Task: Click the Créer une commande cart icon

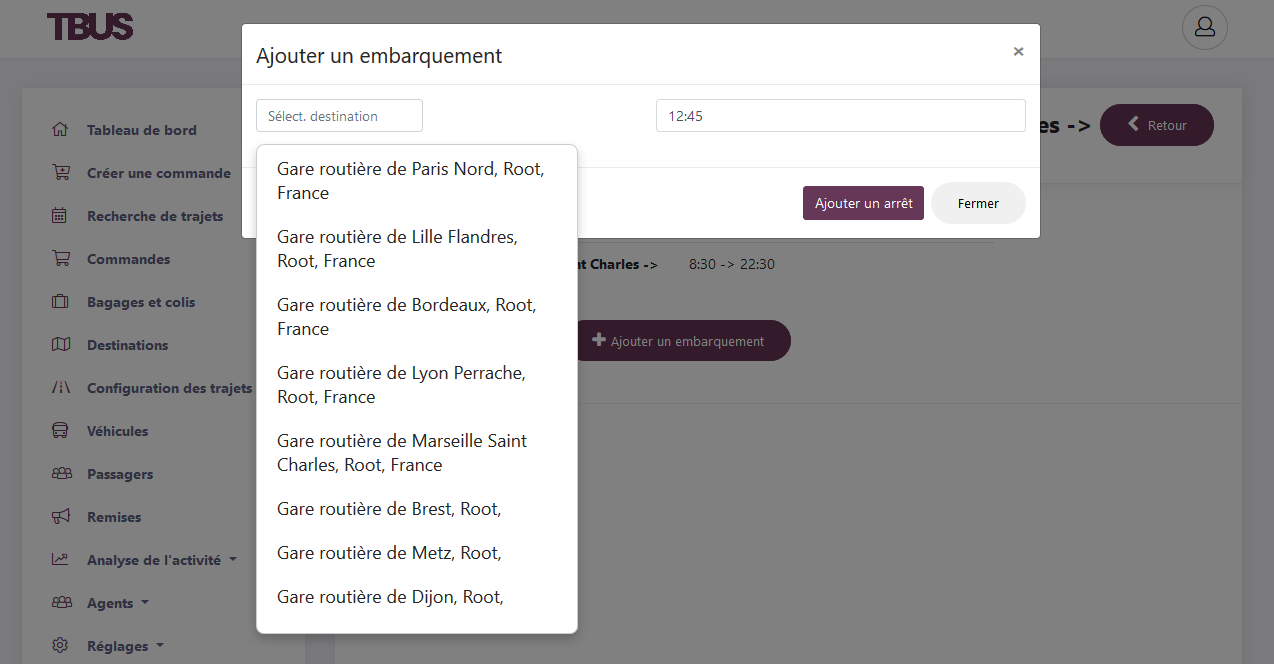Action: (x=60, y=173)
